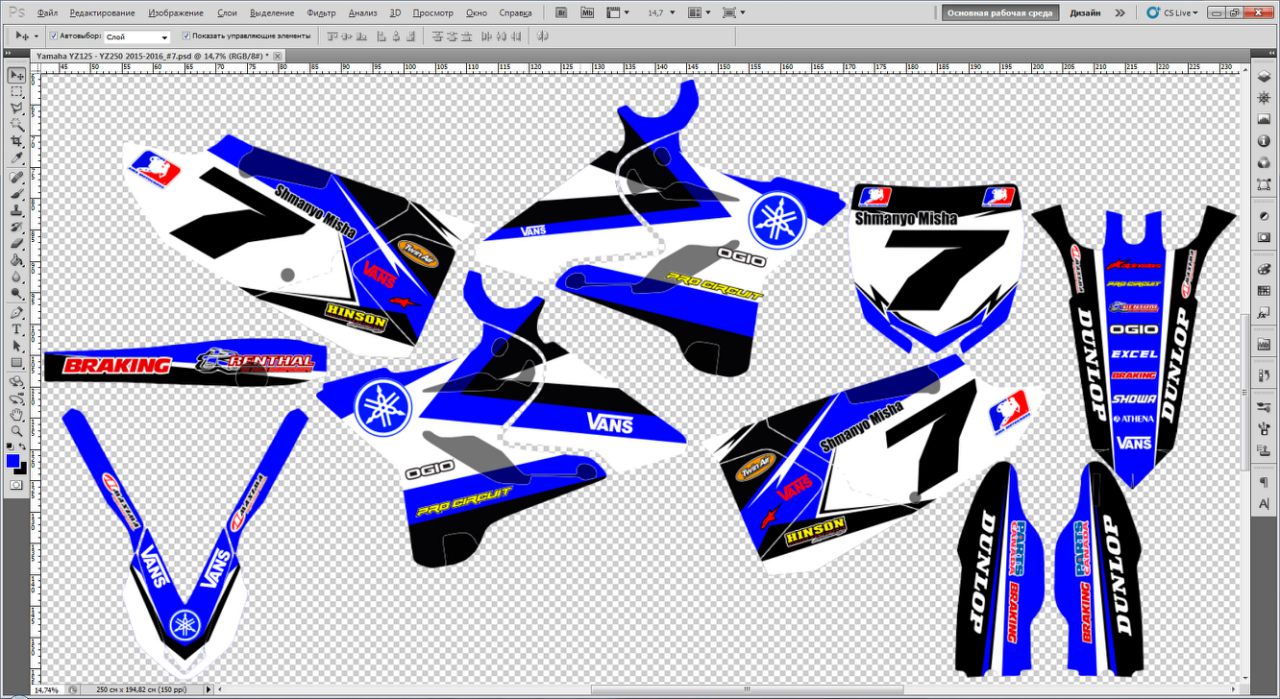The image size is (1280, 699).
Task: Open the Редактирование menu
Action: tap(102, 13)
